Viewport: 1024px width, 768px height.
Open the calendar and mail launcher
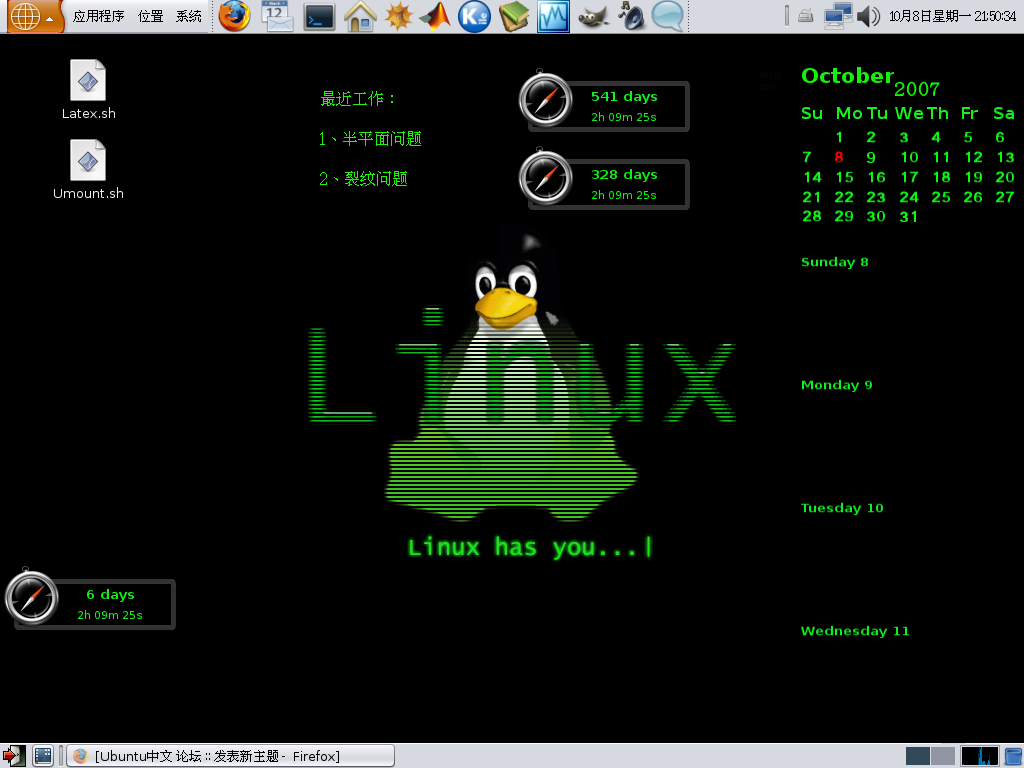pos(277,16)
